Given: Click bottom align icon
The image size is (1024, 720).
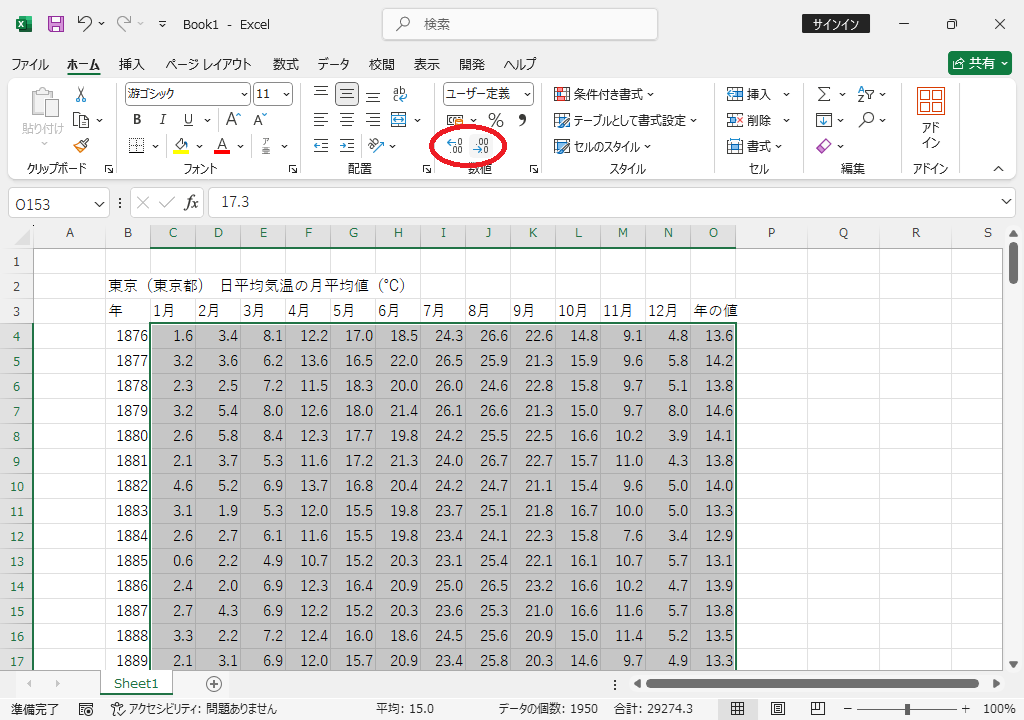Looking at the screenshot, I should [373, 94].
